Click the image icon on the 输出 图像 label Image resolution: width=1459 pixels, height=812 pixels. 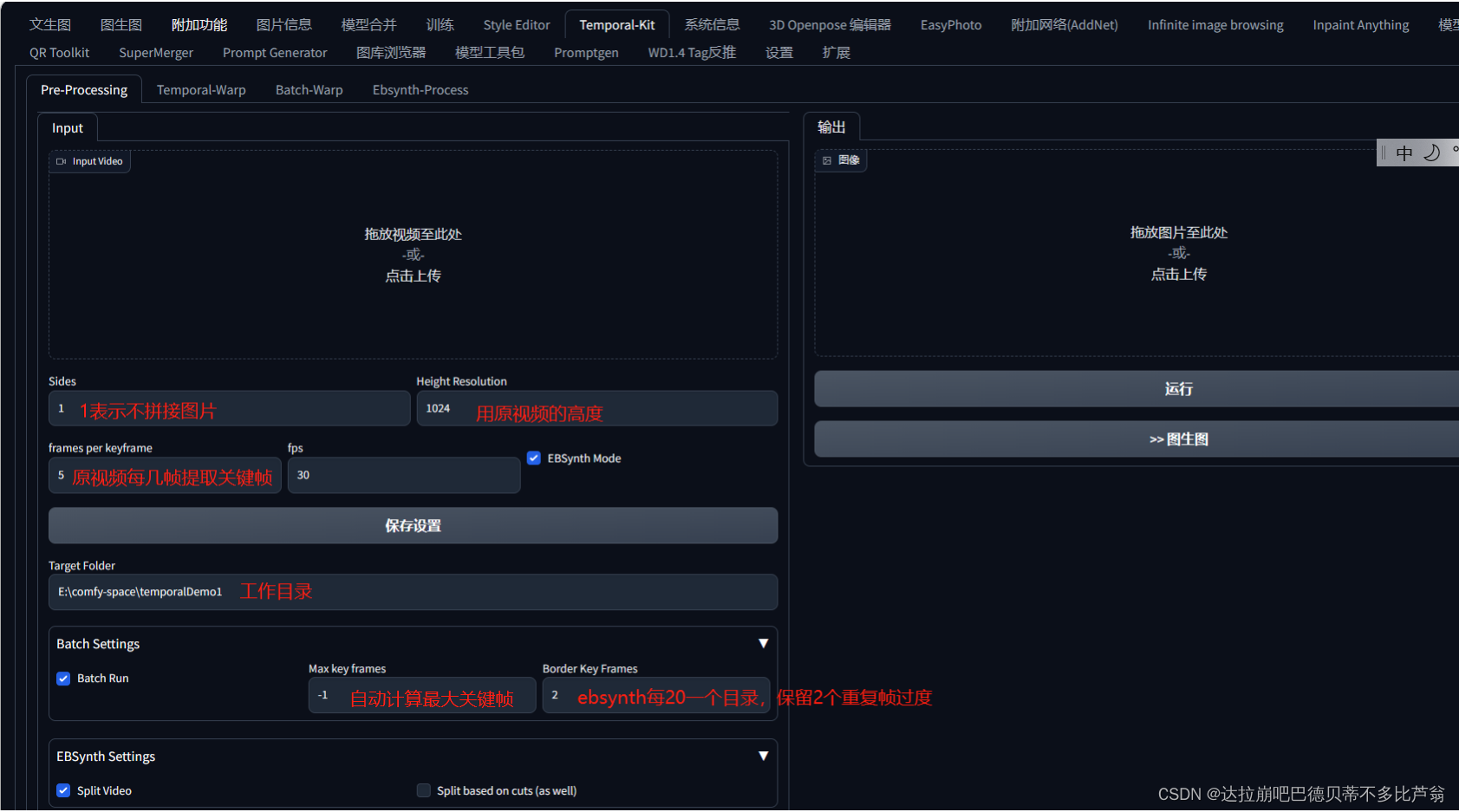[x=827, y=160]
